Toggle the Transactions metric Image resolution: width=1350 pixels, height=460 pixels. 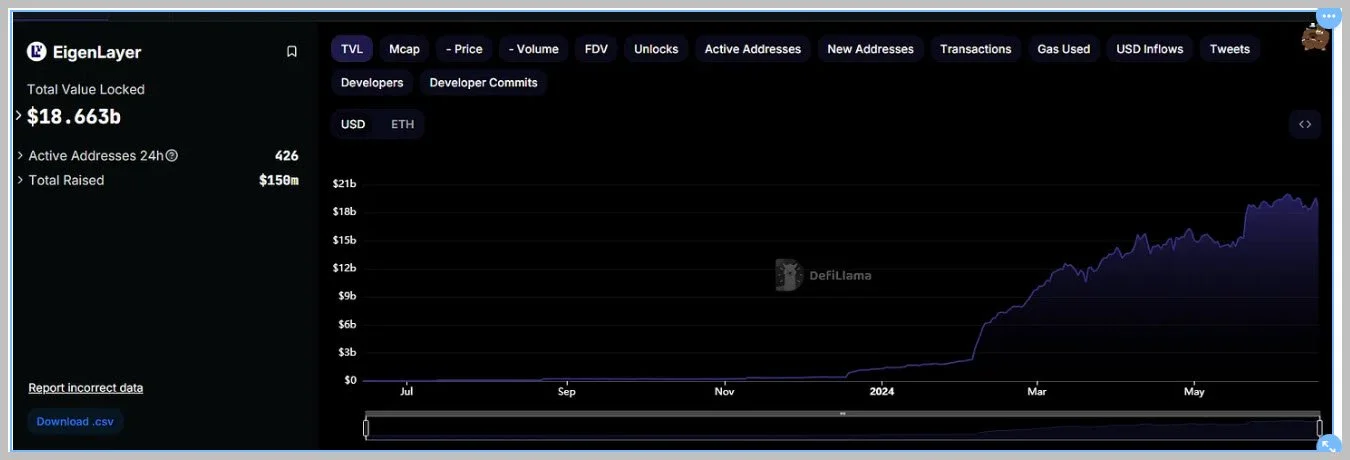[976, 49]
